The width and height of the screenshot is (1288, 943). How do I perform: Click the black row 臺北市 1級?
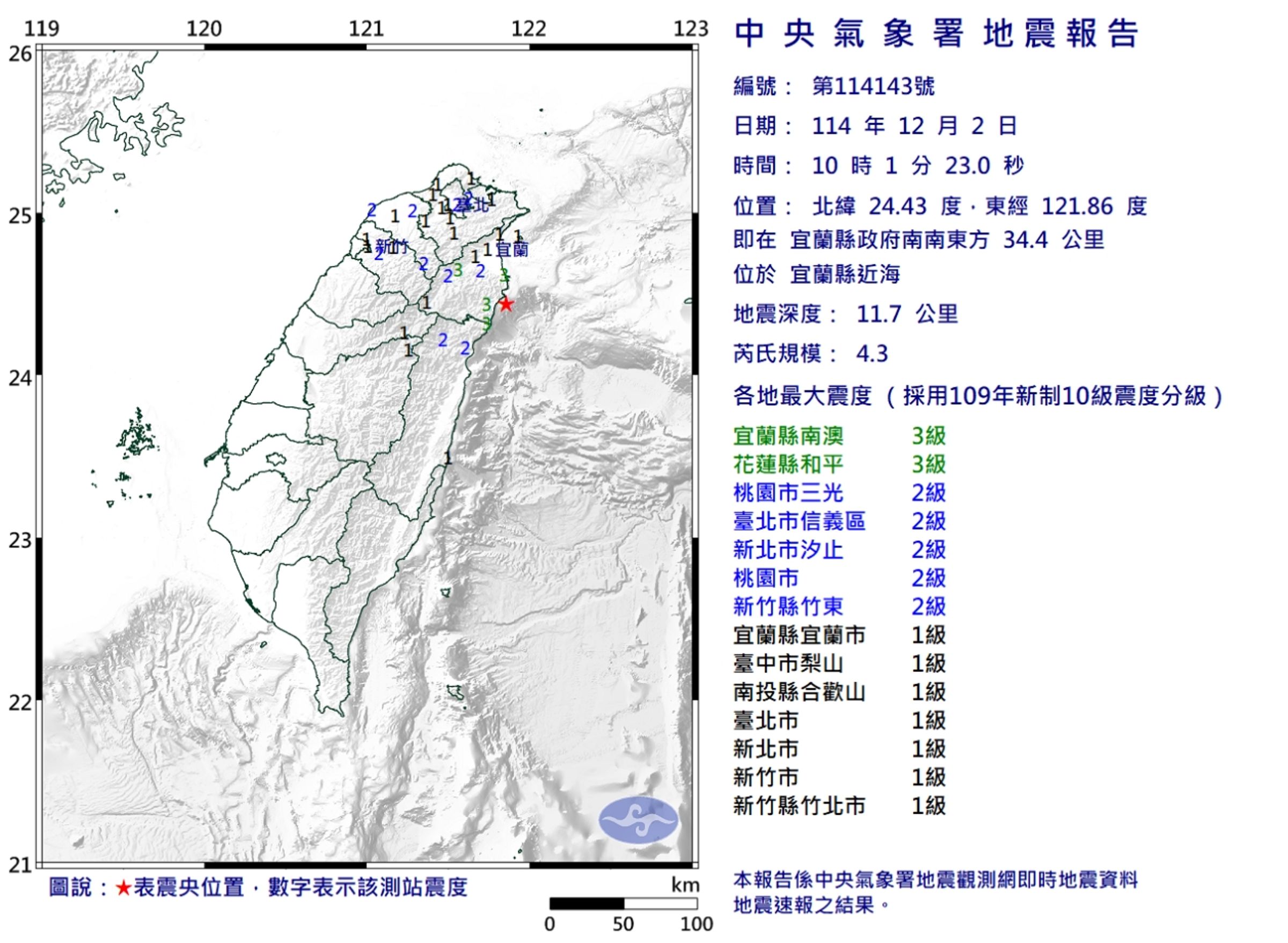point(839,721)
